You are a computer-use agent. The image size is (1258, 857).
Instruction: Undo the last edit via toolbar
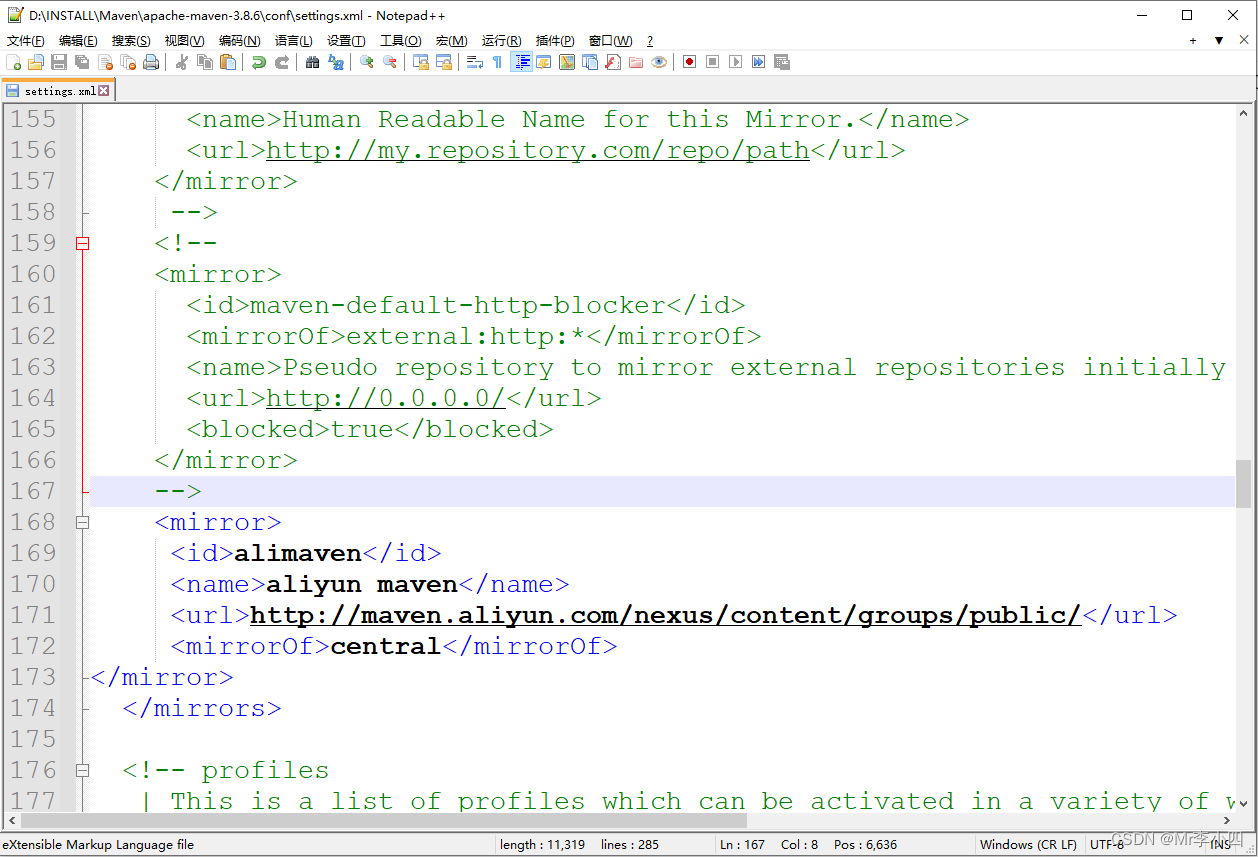point(259,62)
